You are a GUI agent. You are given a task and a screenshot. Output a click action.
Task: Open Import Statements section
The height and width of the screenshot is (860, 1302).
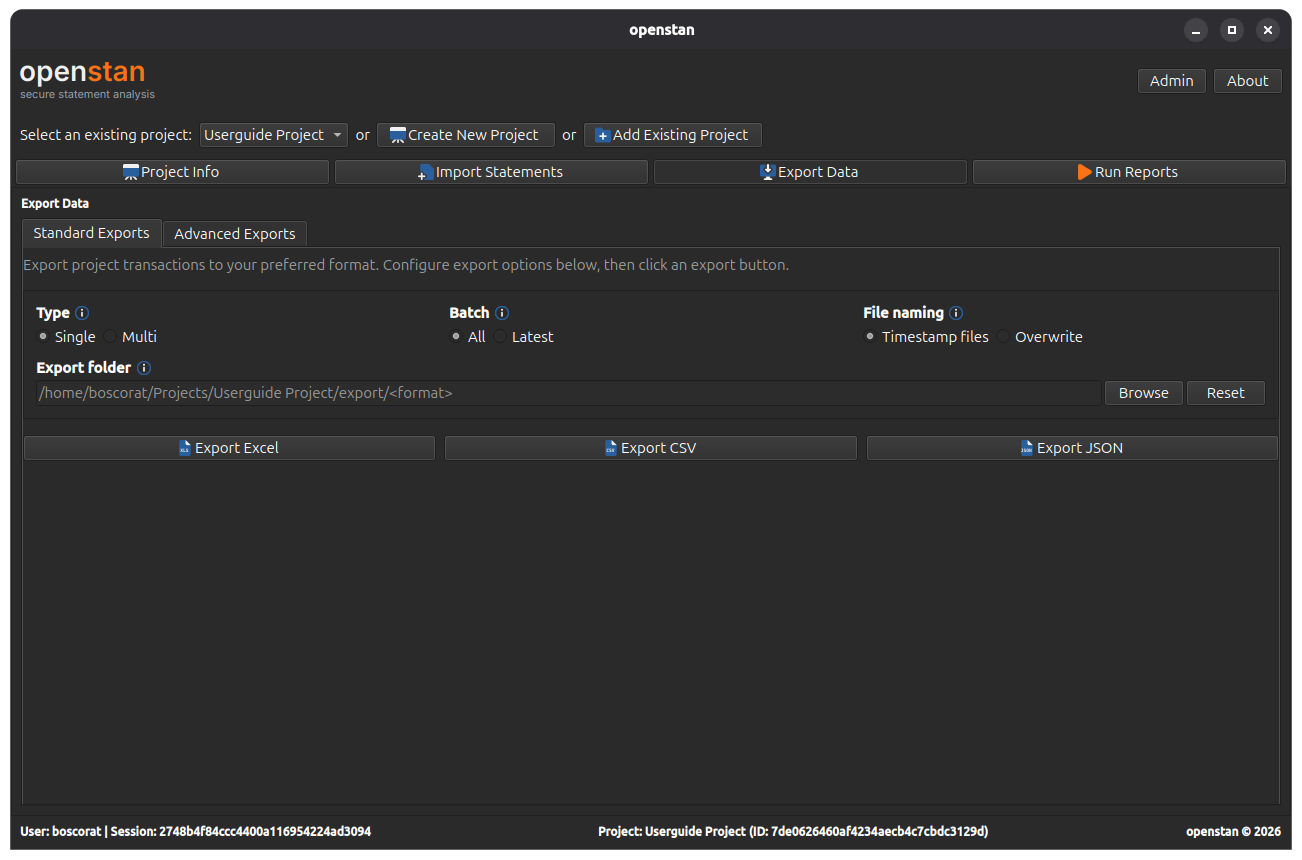(491, 172)
